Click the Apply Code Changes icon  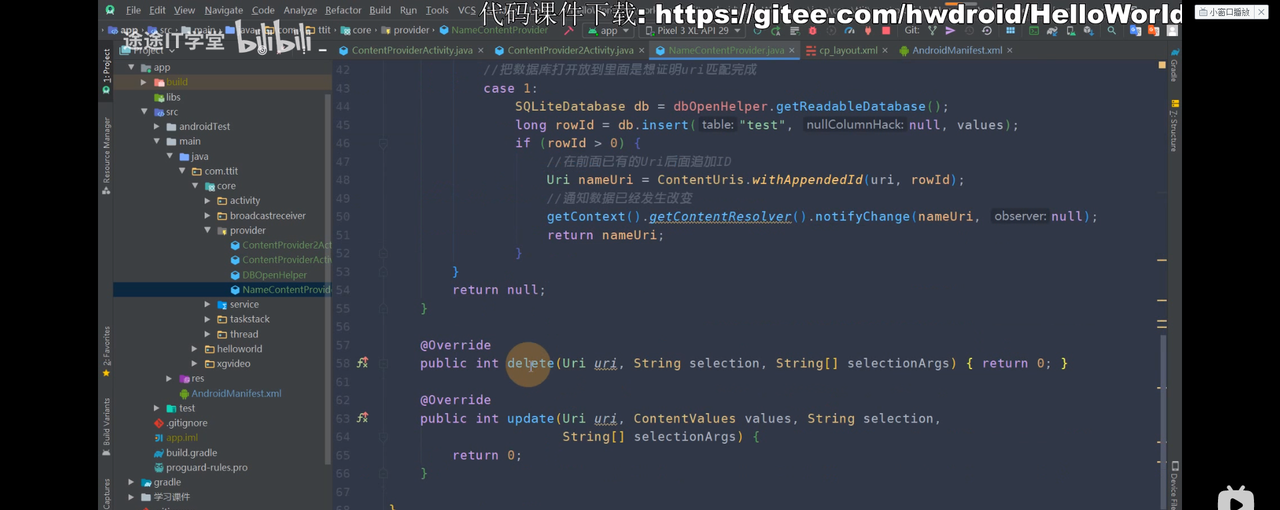point(795,31)
